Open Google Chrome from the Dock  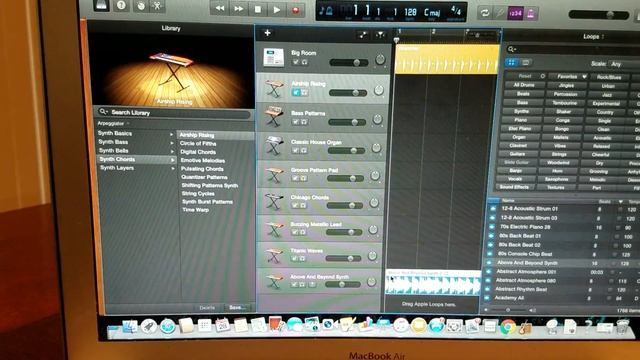[x=508, y=327]
